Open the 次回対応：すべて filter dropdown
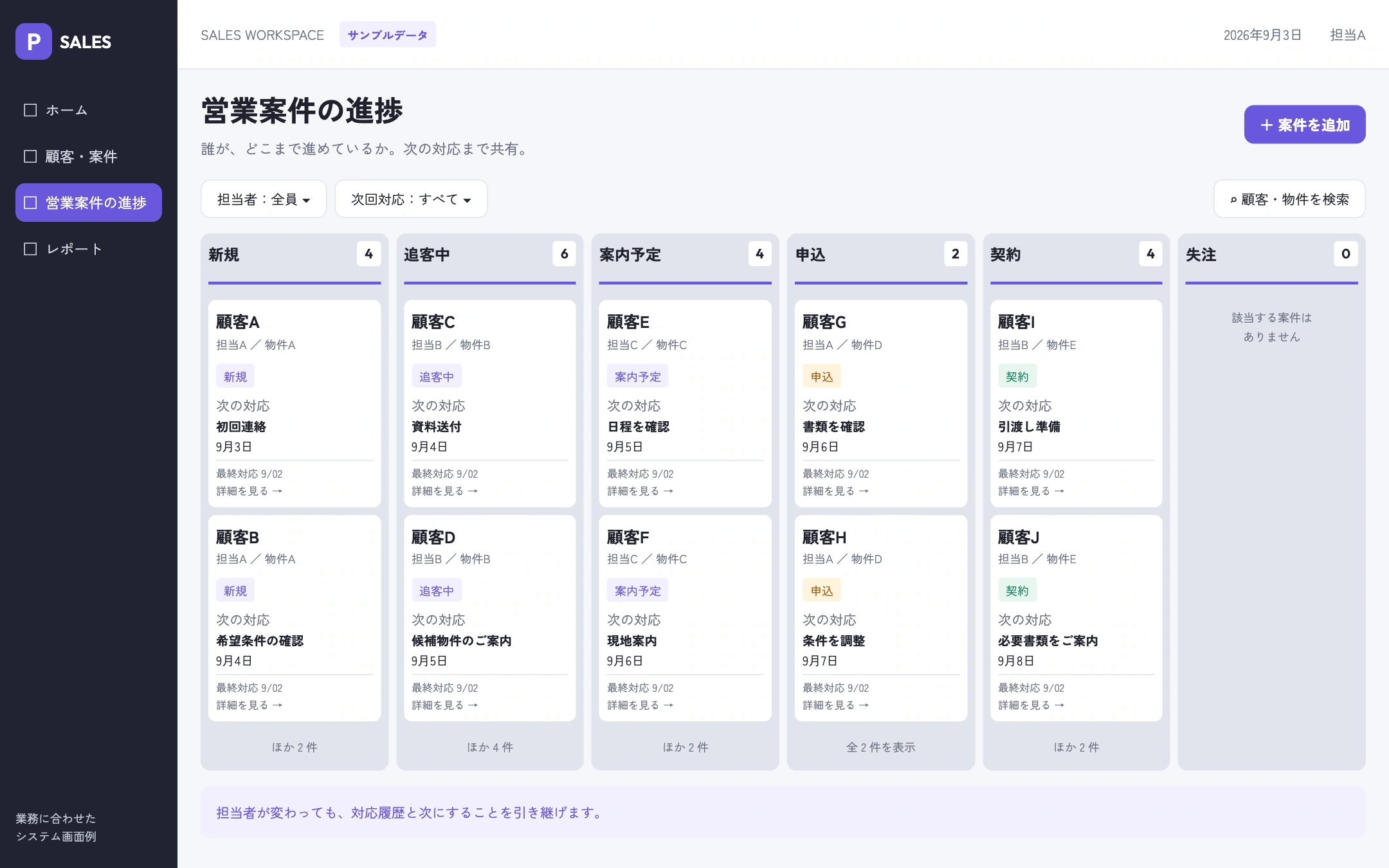Screen dimensions: 1389x868 411,199
